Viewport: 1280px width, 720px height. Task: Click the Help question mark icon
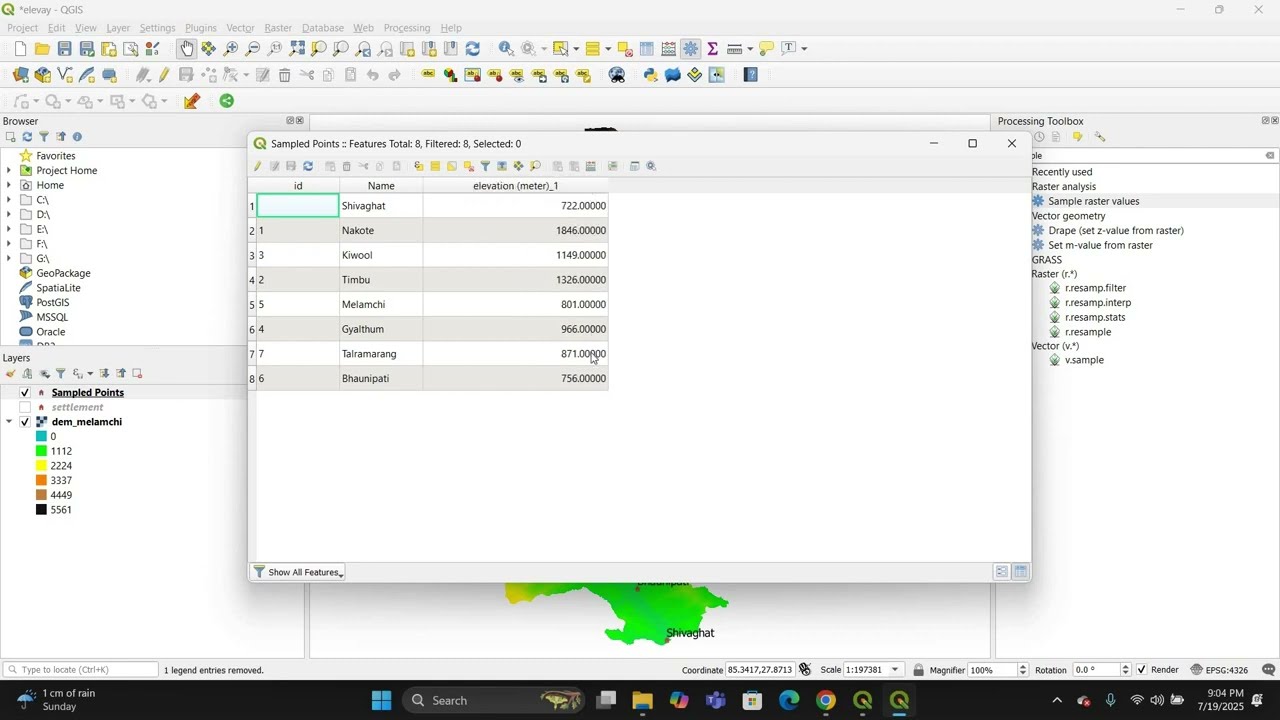tap(751, 75)
